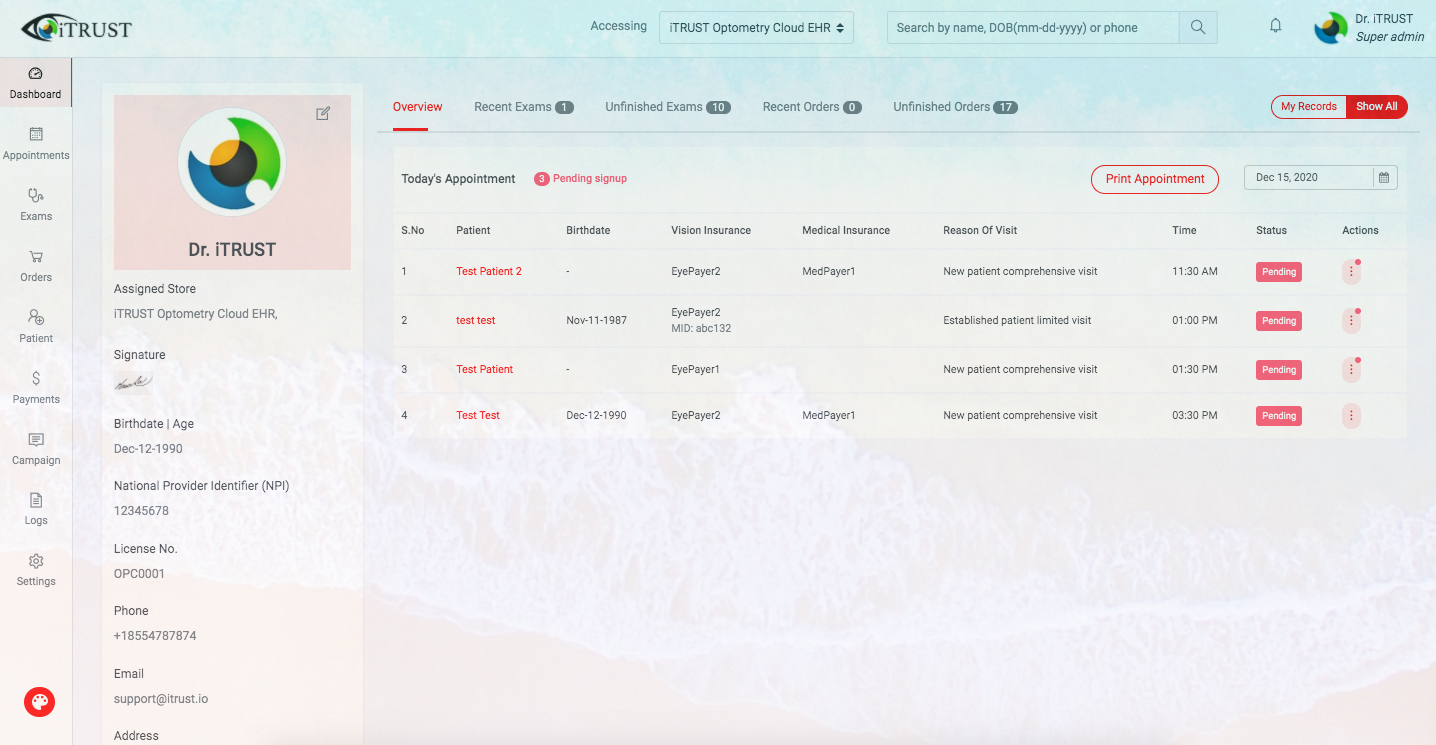Screen dimensions: 1436x745
Task: Enable the Show All records toggle
Action: tap(1377, 106)
